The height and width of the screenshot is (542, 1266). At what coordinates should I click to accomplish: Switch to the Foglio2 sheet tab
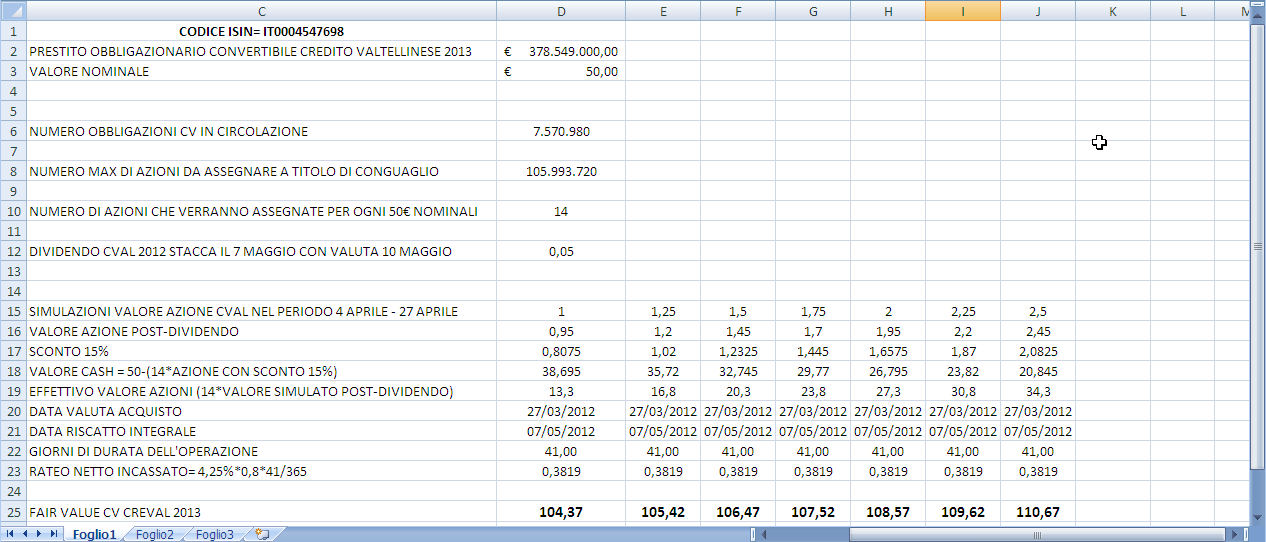tap(155, 535)
